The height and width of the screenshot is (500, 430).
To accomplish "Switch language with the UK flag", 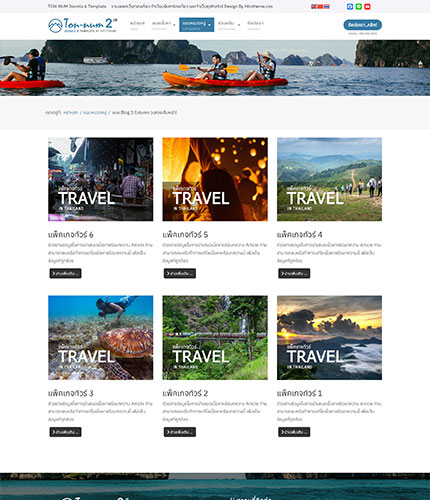I will click(314, 6).
